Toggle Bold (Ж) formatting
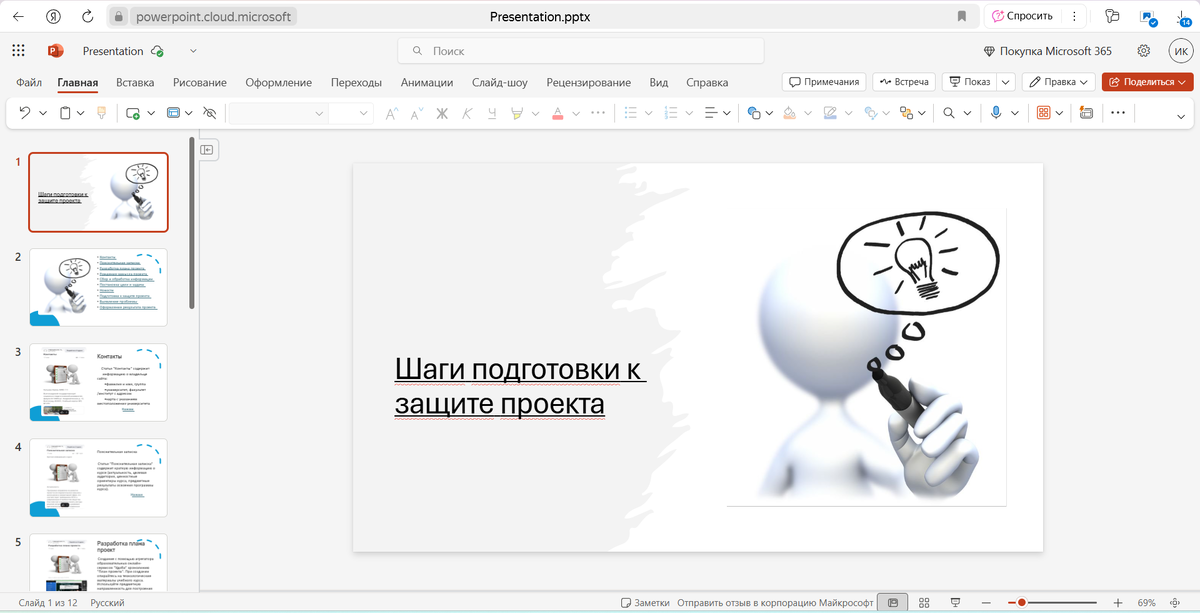The image size is (1200, 613). (x=442, y=113)
